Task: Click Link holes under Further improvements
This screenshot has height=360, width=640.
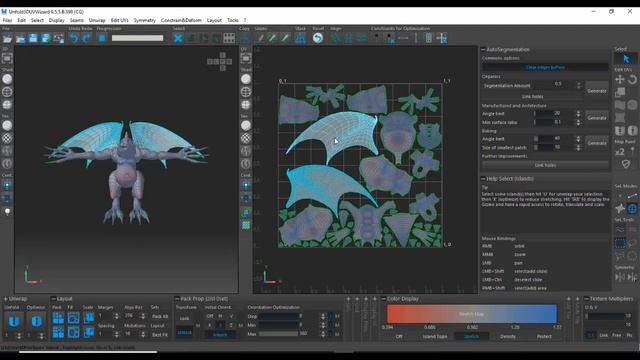Action: (x=545, y=165)
